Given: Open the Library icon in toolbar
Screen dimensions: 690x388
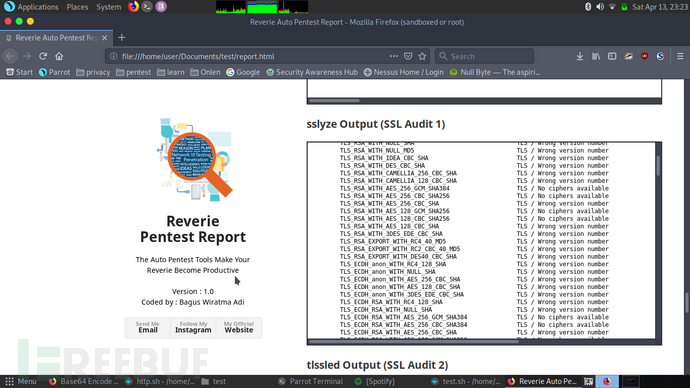Looking at the screenshot, I should click(596, 56).
